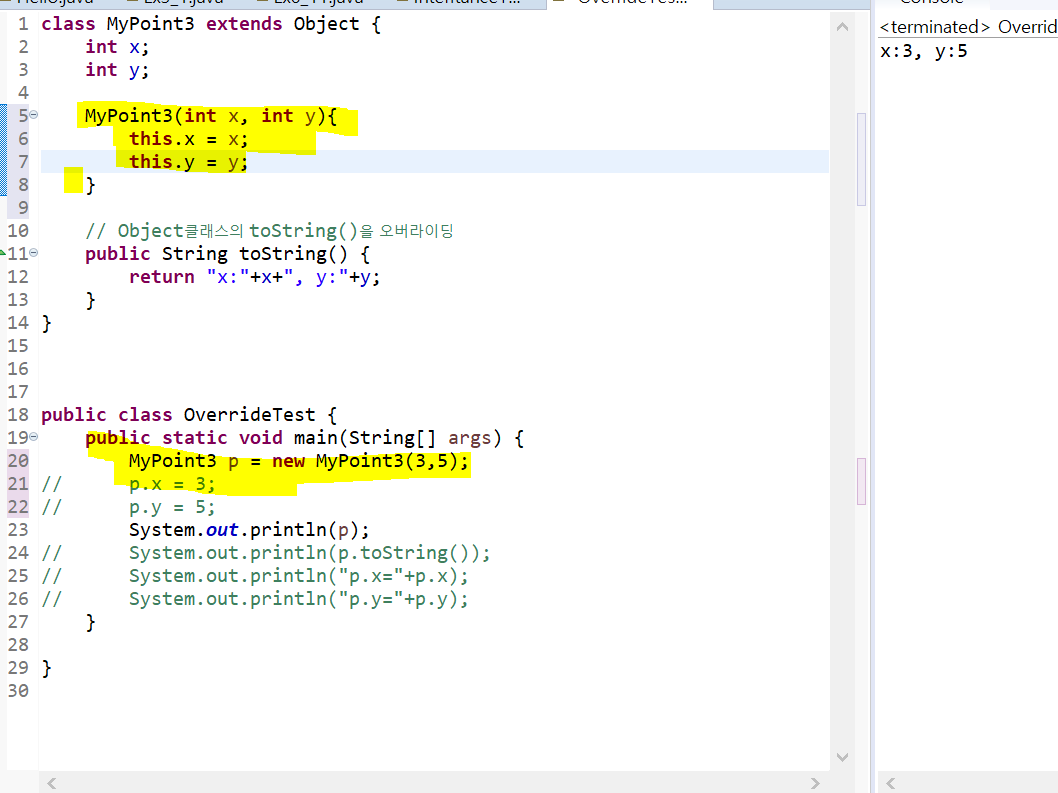This screenshot has height=793, width=1058.
Task: Click the "this.y = y;" statement
Action: [x=188, y=162]
